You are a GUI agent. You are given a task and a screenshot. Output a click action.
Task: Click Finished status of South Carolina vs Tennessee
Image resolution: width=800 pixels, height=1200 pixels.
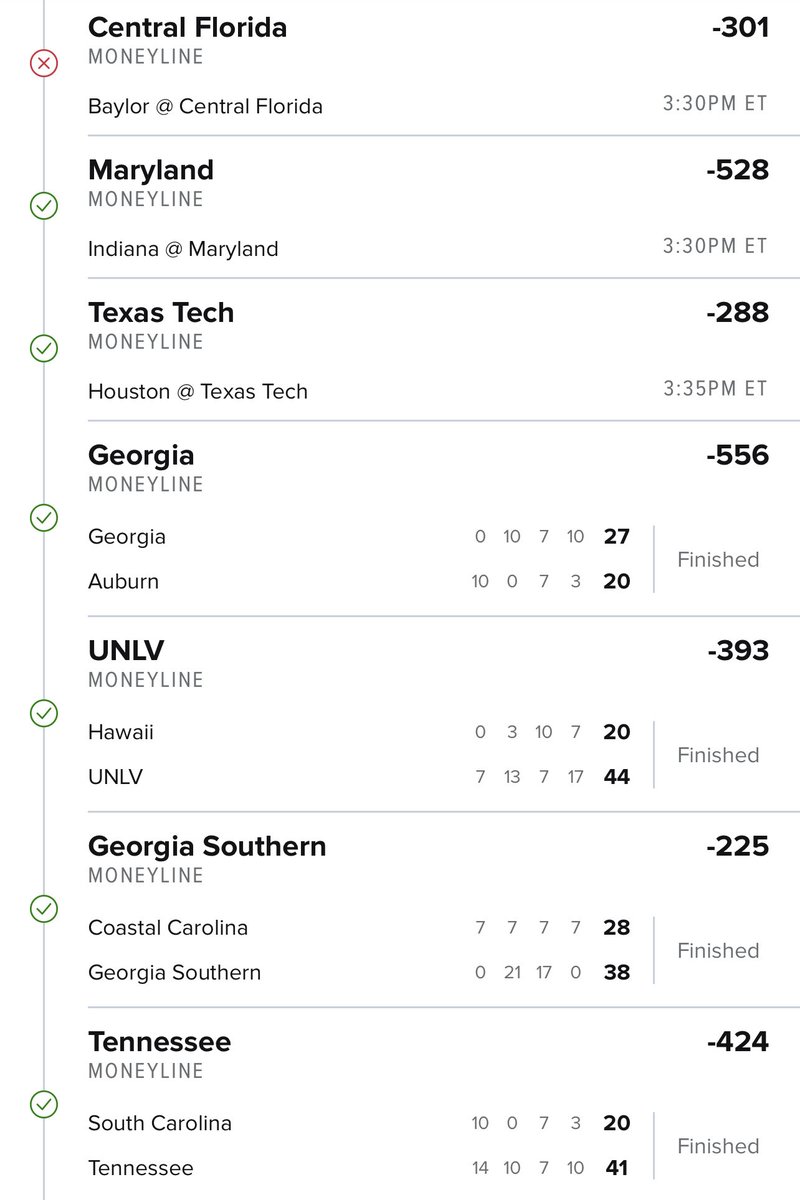(718, 1146)
